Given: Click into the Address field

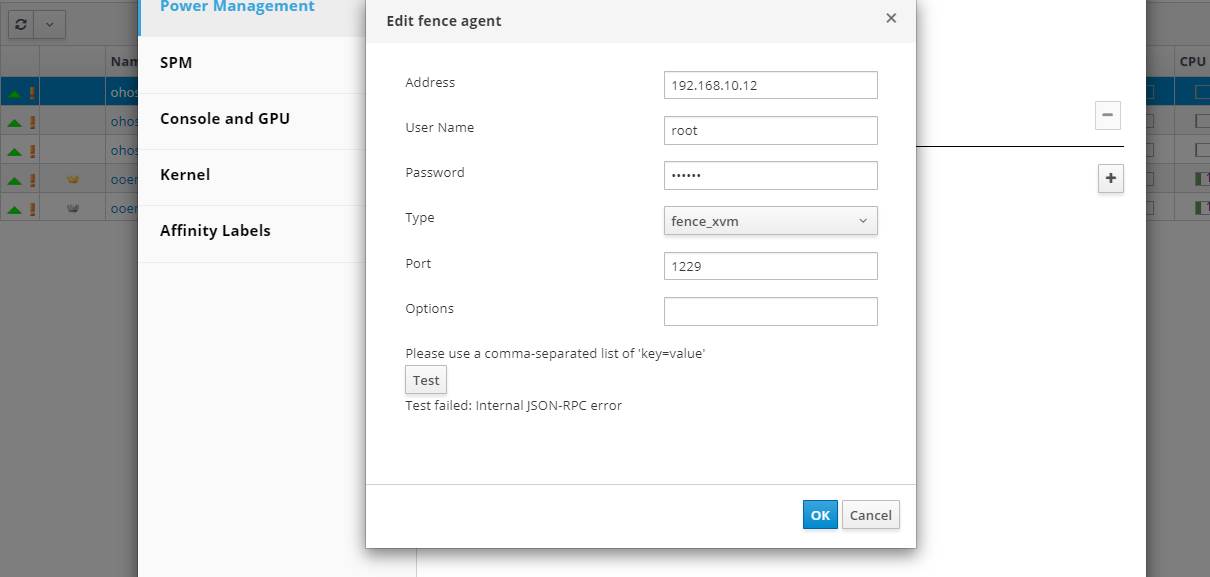Looking at the screenshot, I should (x=770, y=85).
